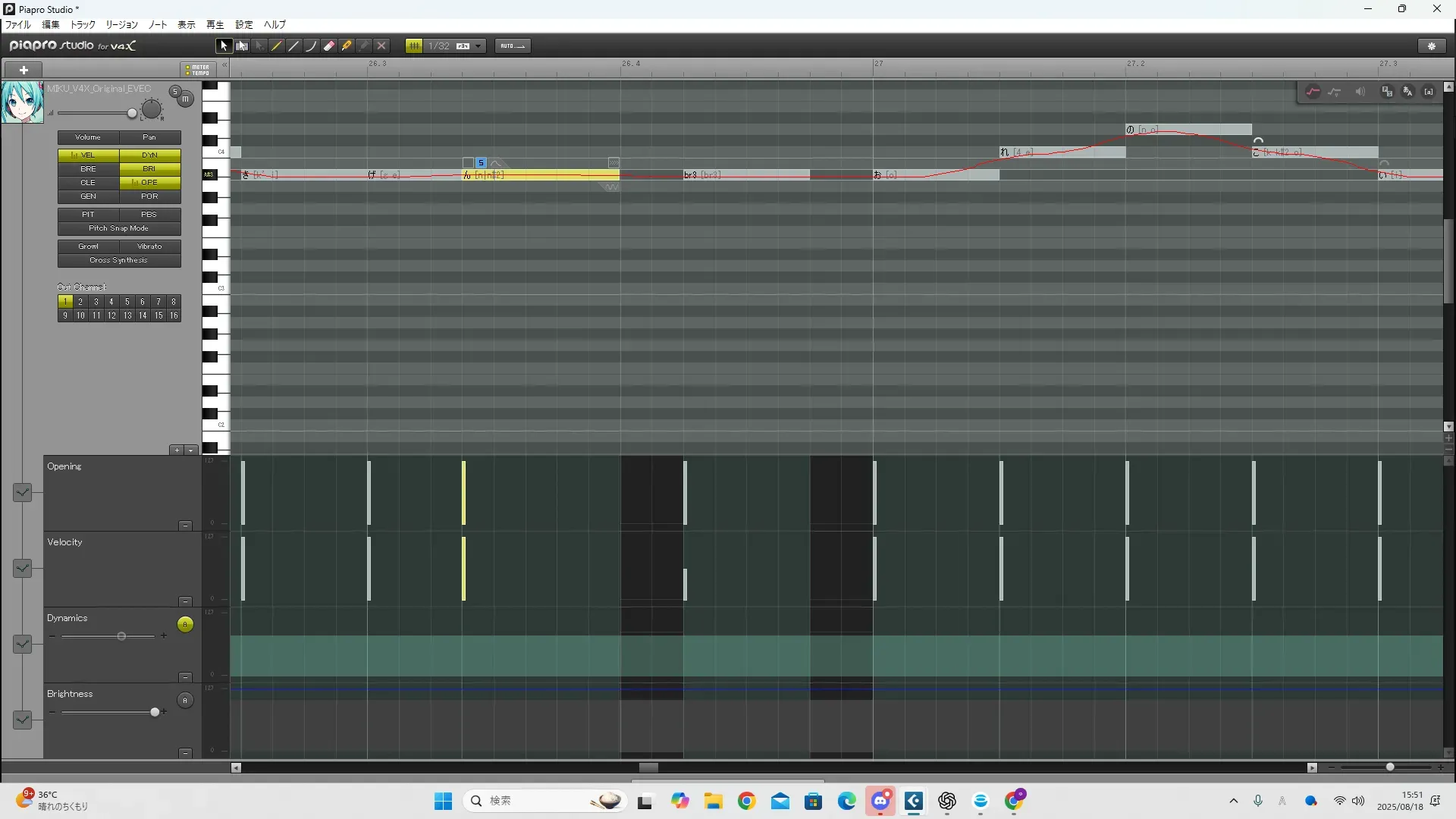Select the straight Line tool
This screenshot has width=1456, height=819.
[293, 46]
